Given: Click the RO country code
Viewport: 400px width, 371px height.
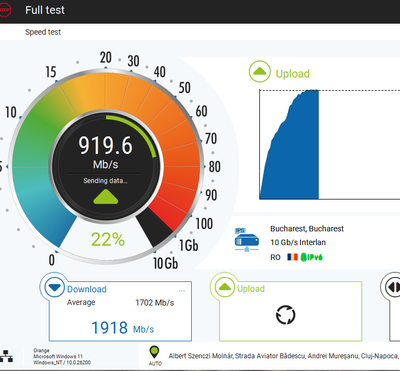Looking at the screenshot, I should pyautogui.click(x=275, y=257).
